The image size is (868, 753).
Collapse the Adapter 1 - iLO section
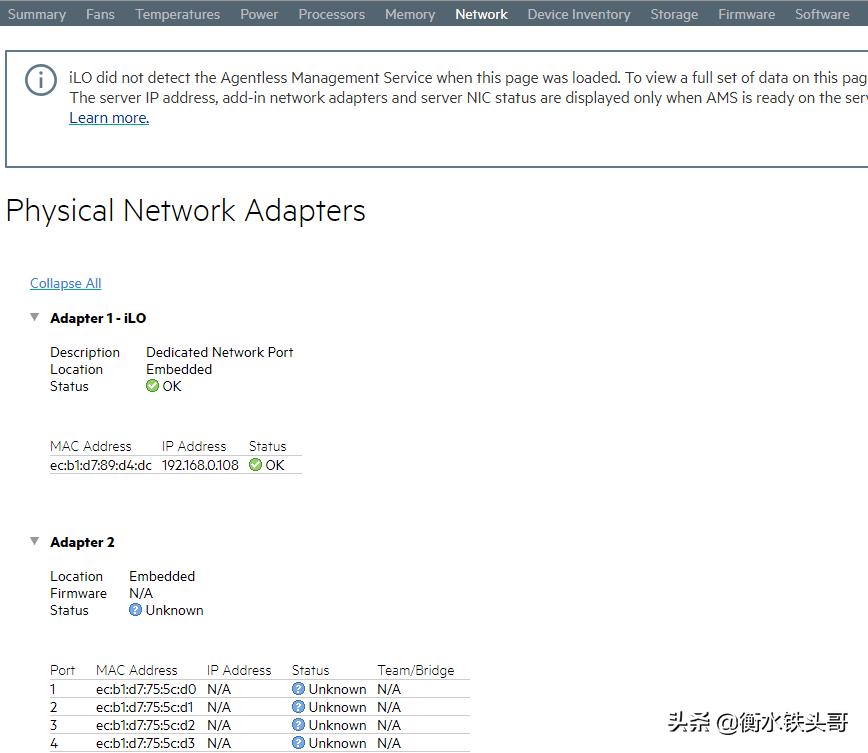[x=34, y=317]
